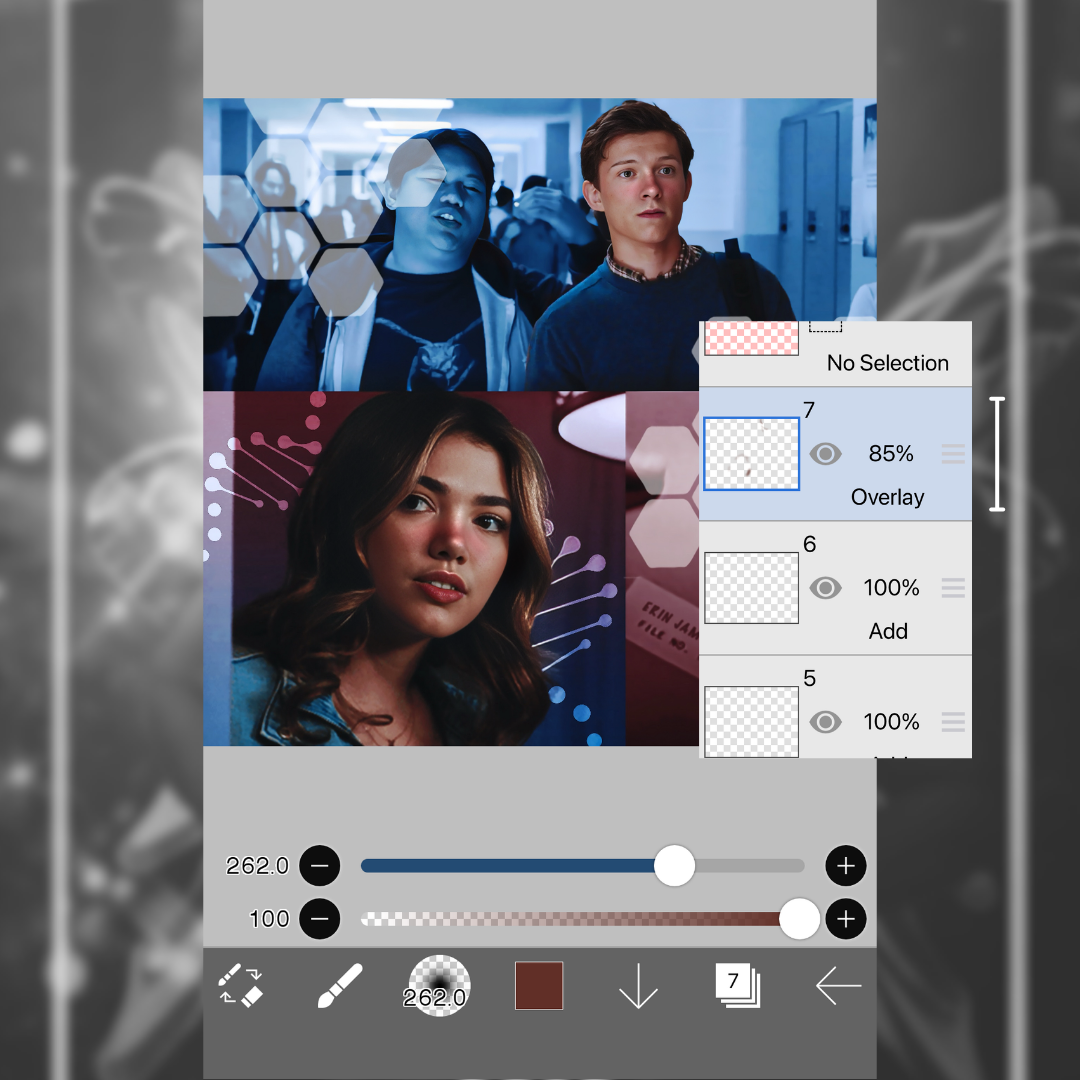Click the brush size slider handle
Image resolution: width=1080 pixels, height=1080 pixels.
point(674,866)
